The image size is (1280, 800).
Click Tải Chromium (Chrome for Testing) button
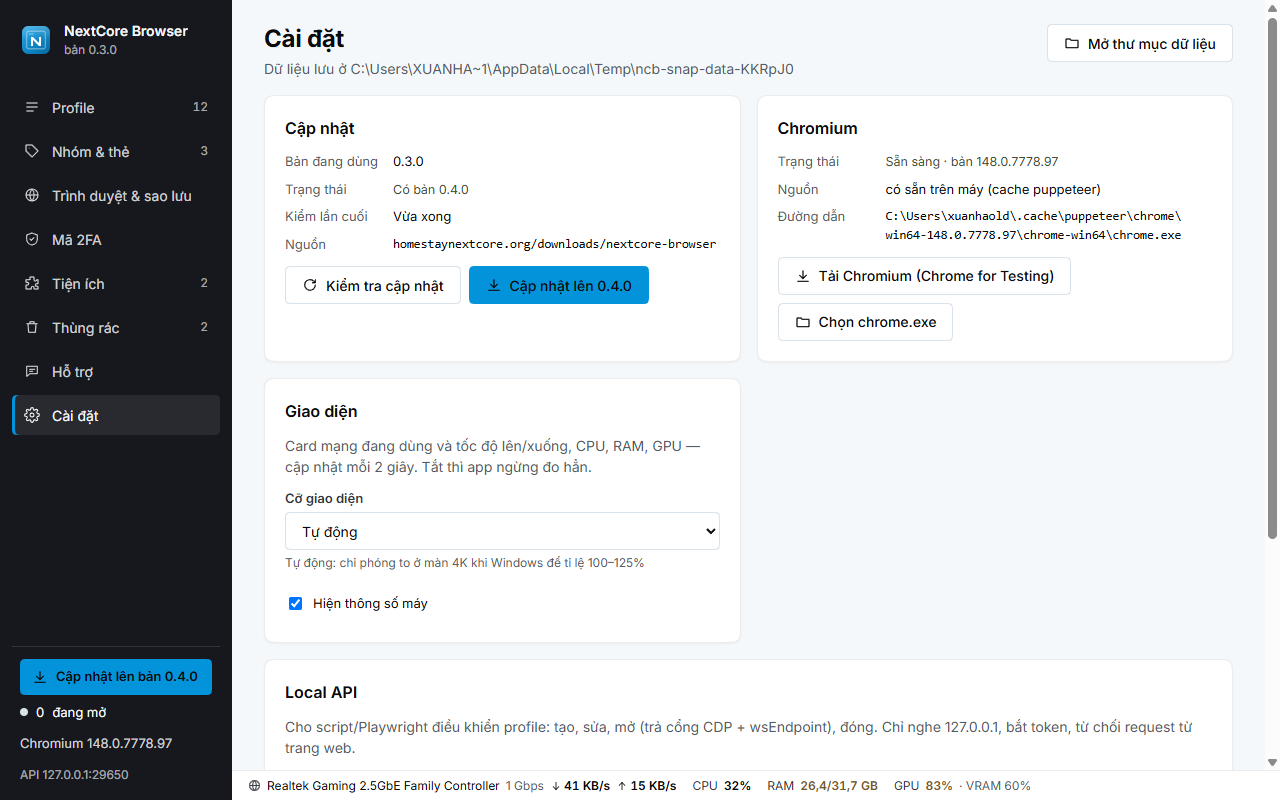click(924, 276)
